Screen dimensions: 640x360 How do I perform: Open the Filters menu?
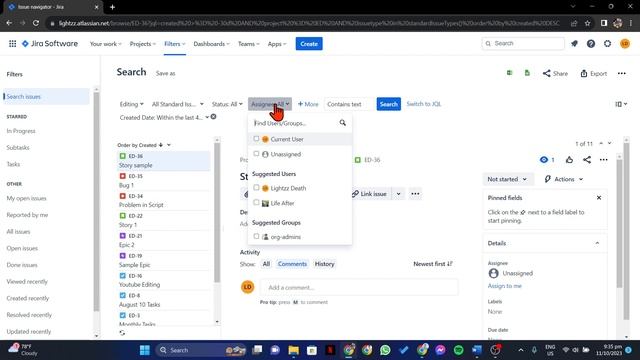175,44
